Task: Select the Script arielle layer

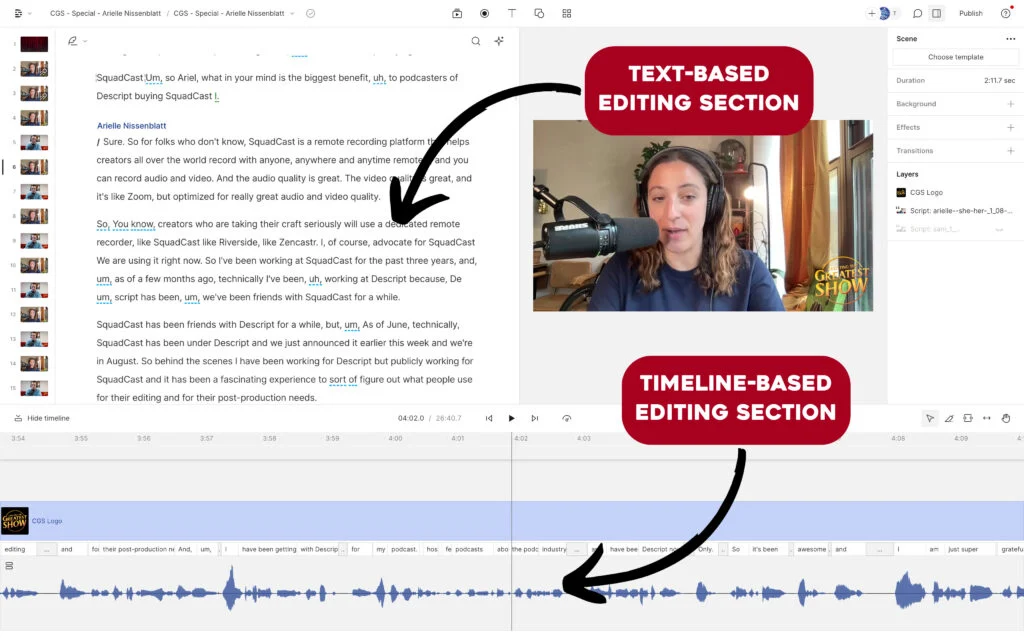Action: tap(955, 211)
